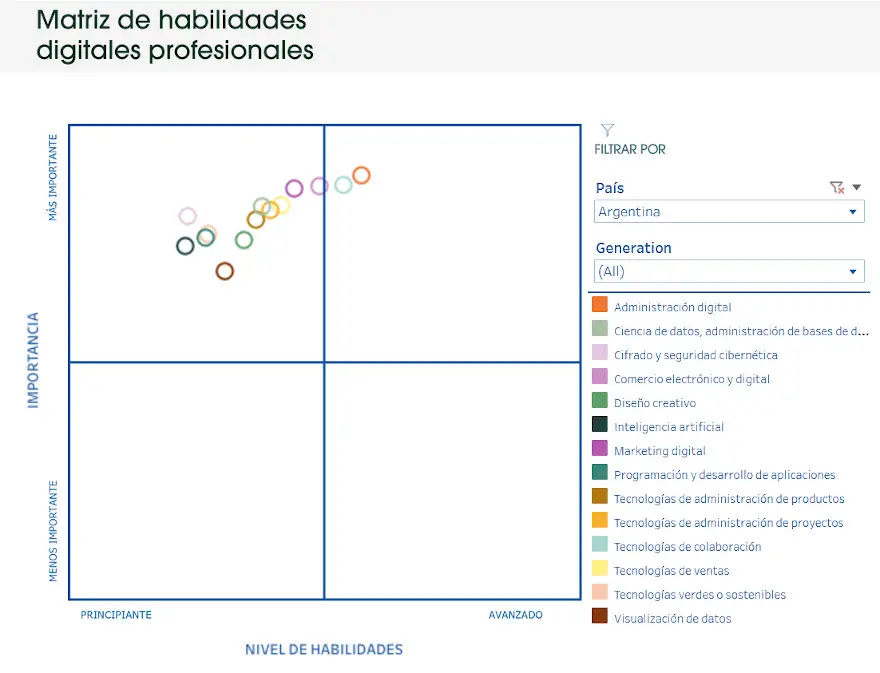This screenshot has height=673, width=880.
Task: Select Cifrado y seguridad cibernética legend entry
Action: (695, 355)
